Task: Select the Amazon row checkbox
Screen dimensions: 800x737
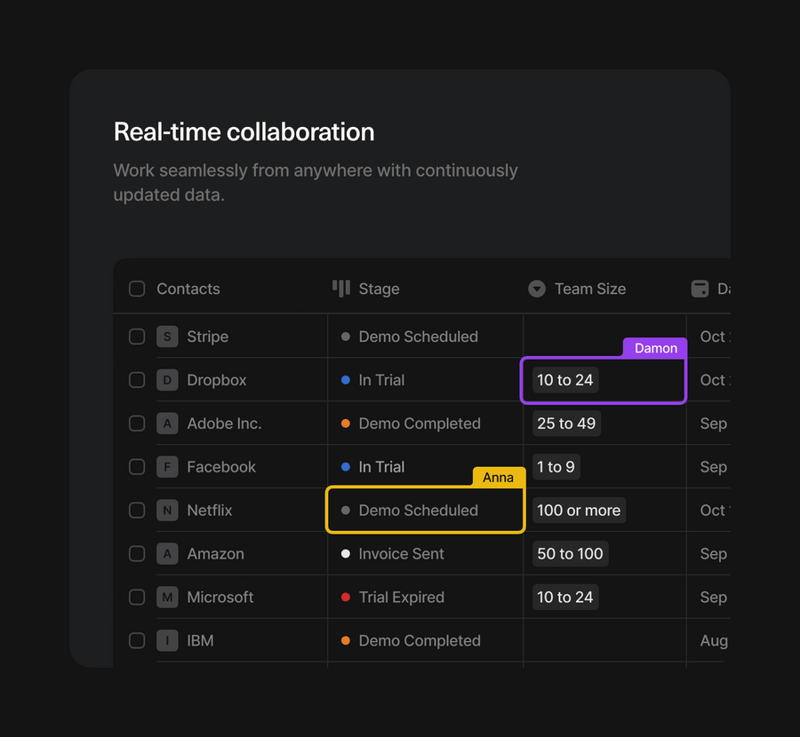Action: 137,553
